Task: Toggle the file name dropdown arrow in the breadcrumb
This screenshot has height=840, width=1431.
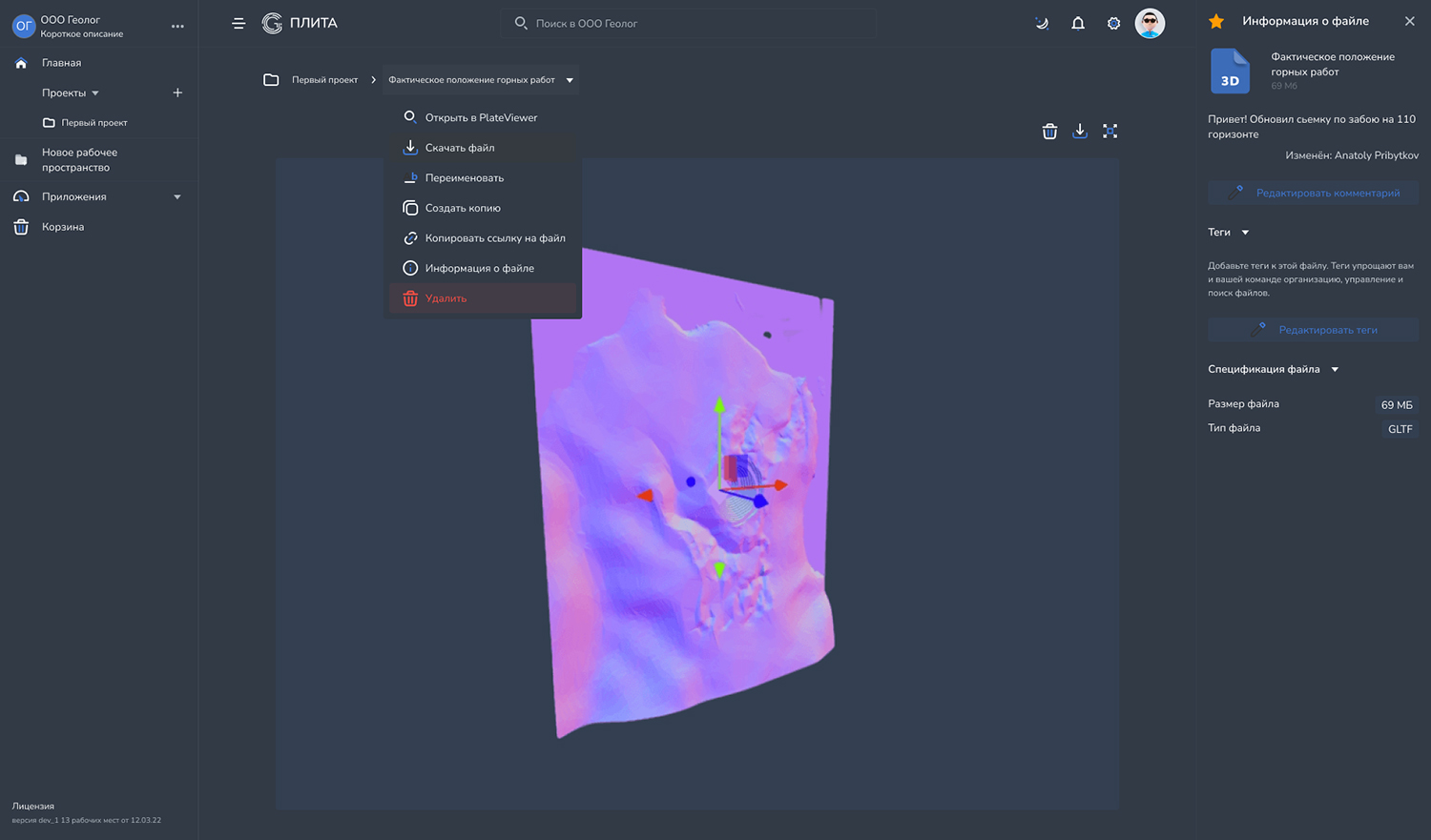Action: pyautogui.click(x=570, y=80)
